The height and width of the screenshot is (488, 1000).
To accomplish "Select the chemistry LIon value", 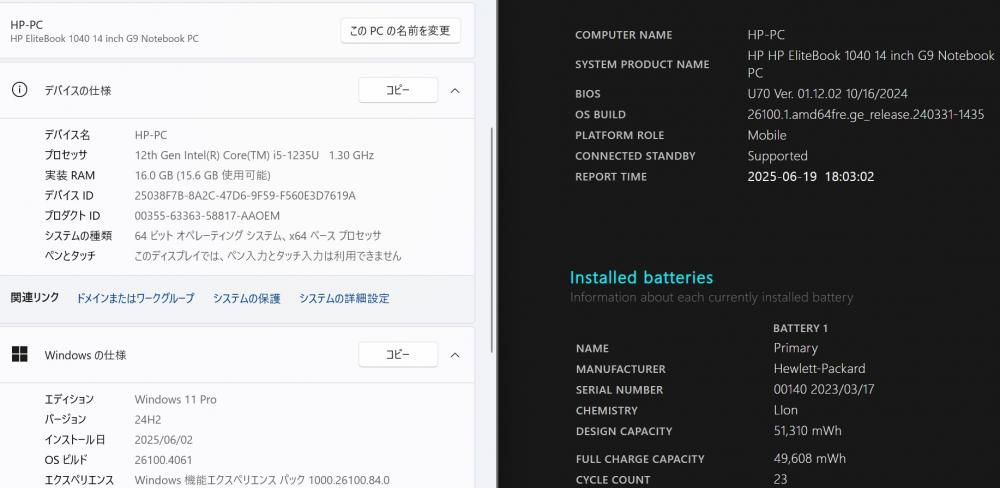I will tap(785, 410).
